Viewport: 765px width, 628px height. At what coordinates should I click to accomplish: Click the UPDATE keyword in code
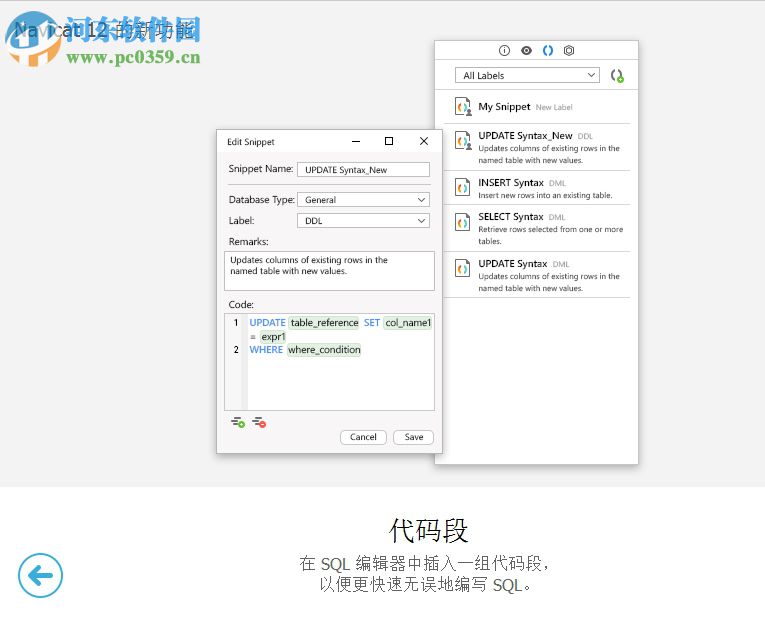coord(267,323)
